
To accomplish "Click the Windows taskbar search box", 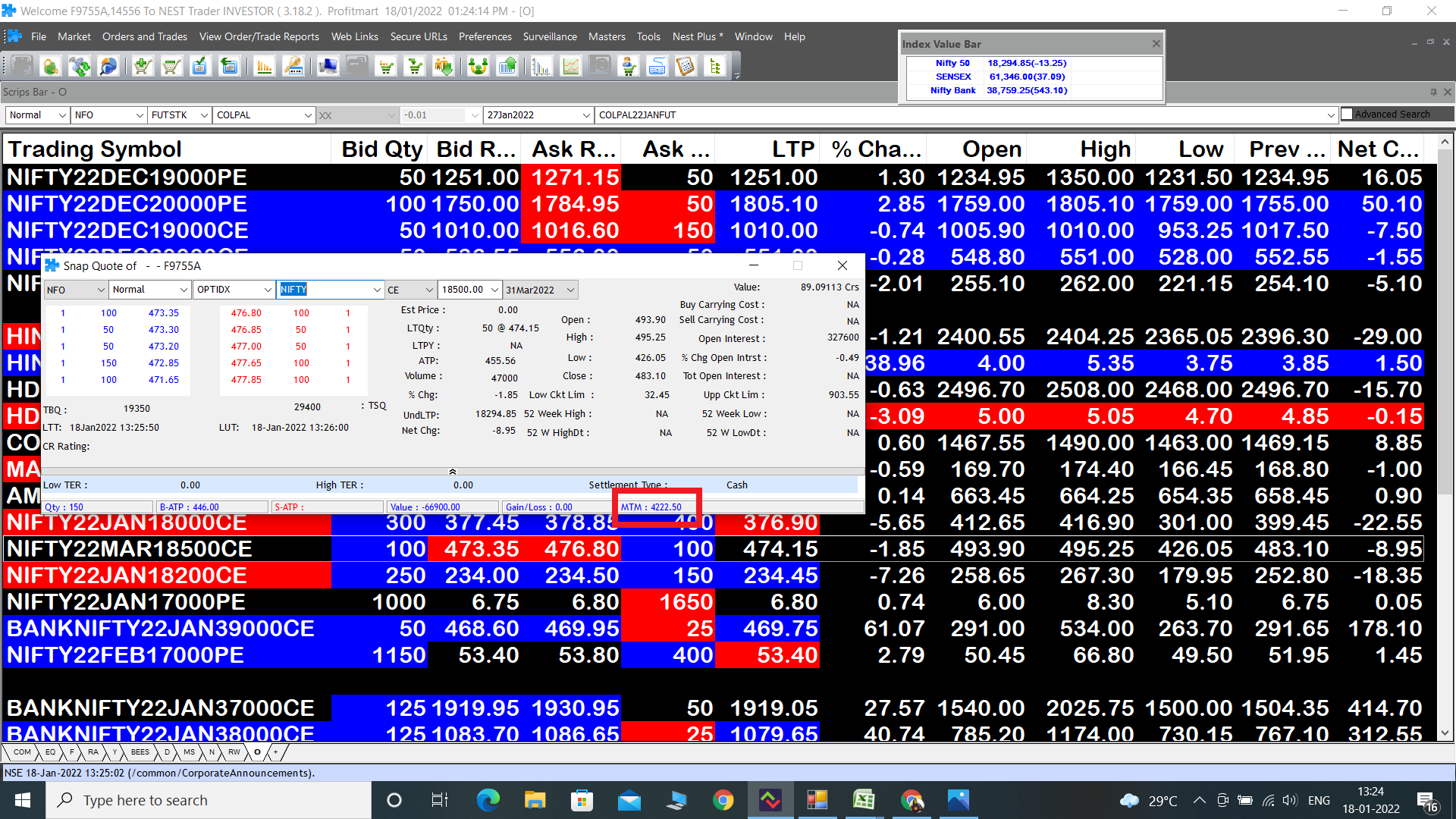I will (x=209, y=800).
